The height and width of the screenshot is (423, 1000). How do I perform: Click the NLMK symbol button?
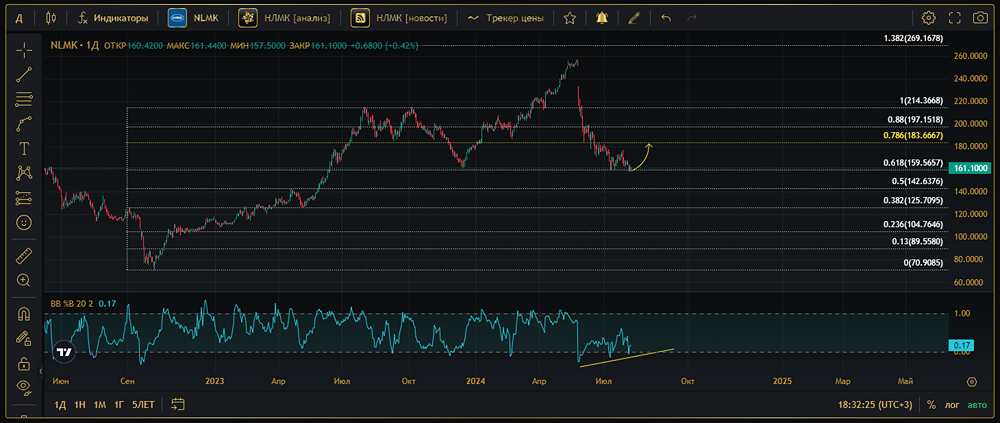[193, 18]
